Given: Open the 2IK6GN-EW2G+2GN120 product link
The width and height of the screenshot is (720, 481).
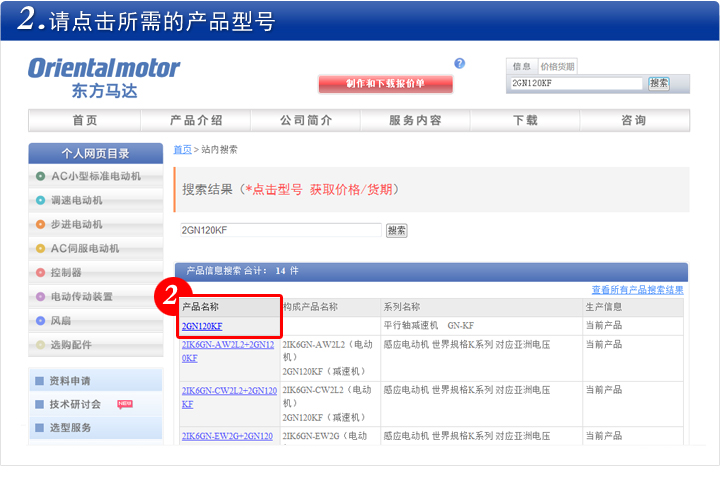Looking at the screenshot, I should click(227, 436).
